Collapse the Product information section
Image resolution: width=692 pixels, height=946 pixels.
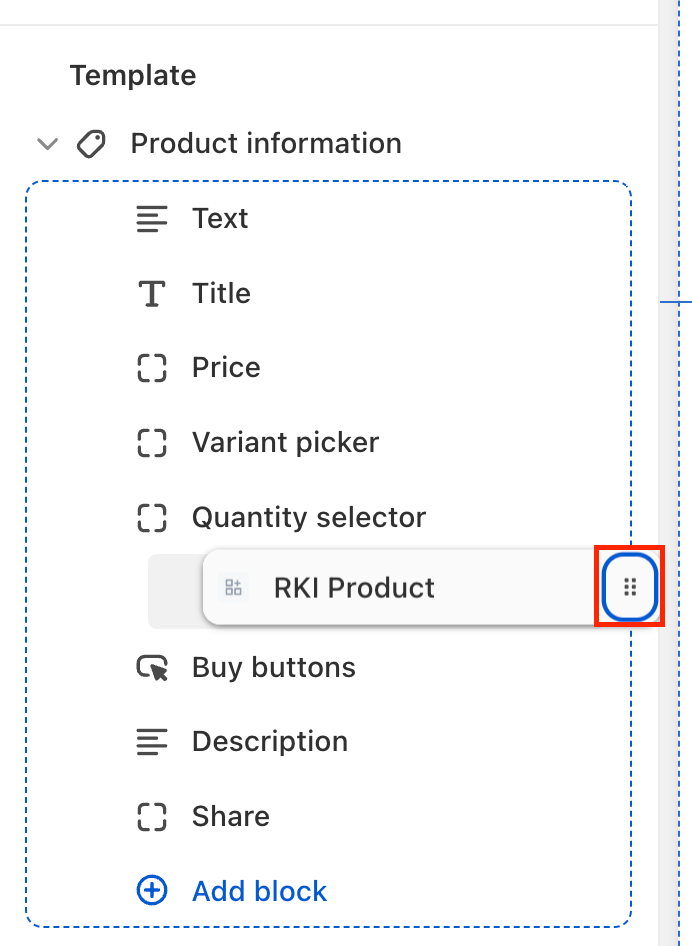tap(47, 144)
